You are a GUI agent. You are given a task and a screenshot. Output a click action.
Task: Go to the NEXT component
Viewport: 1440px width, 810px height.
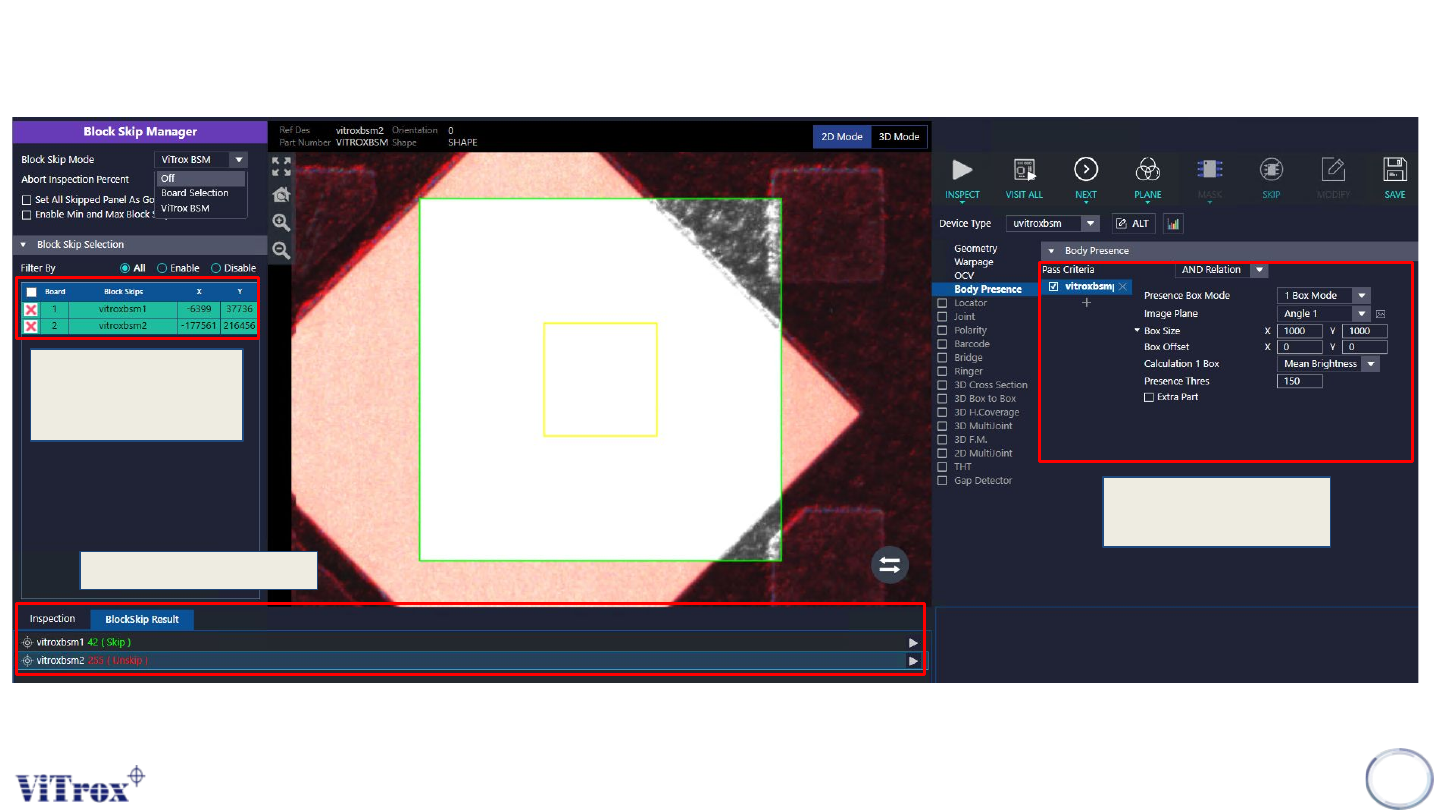(1086, 170)
